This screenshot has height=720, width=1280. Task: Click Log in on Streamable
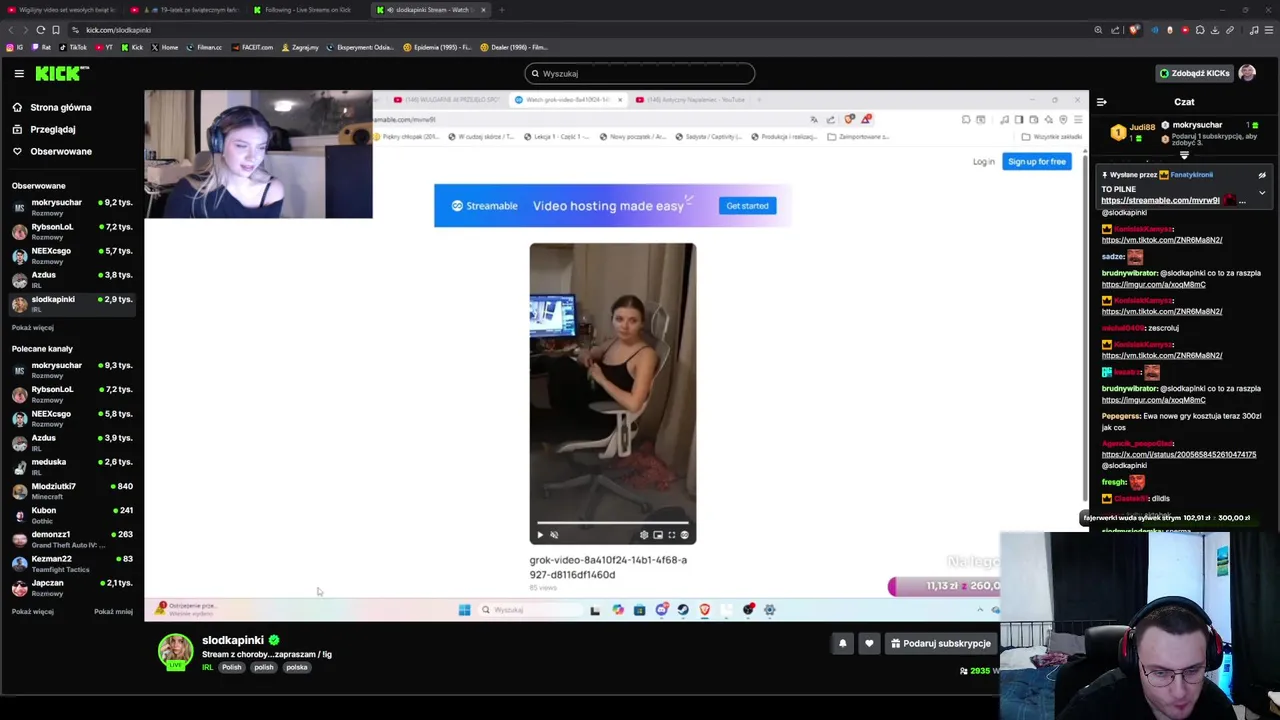[983, 162]
